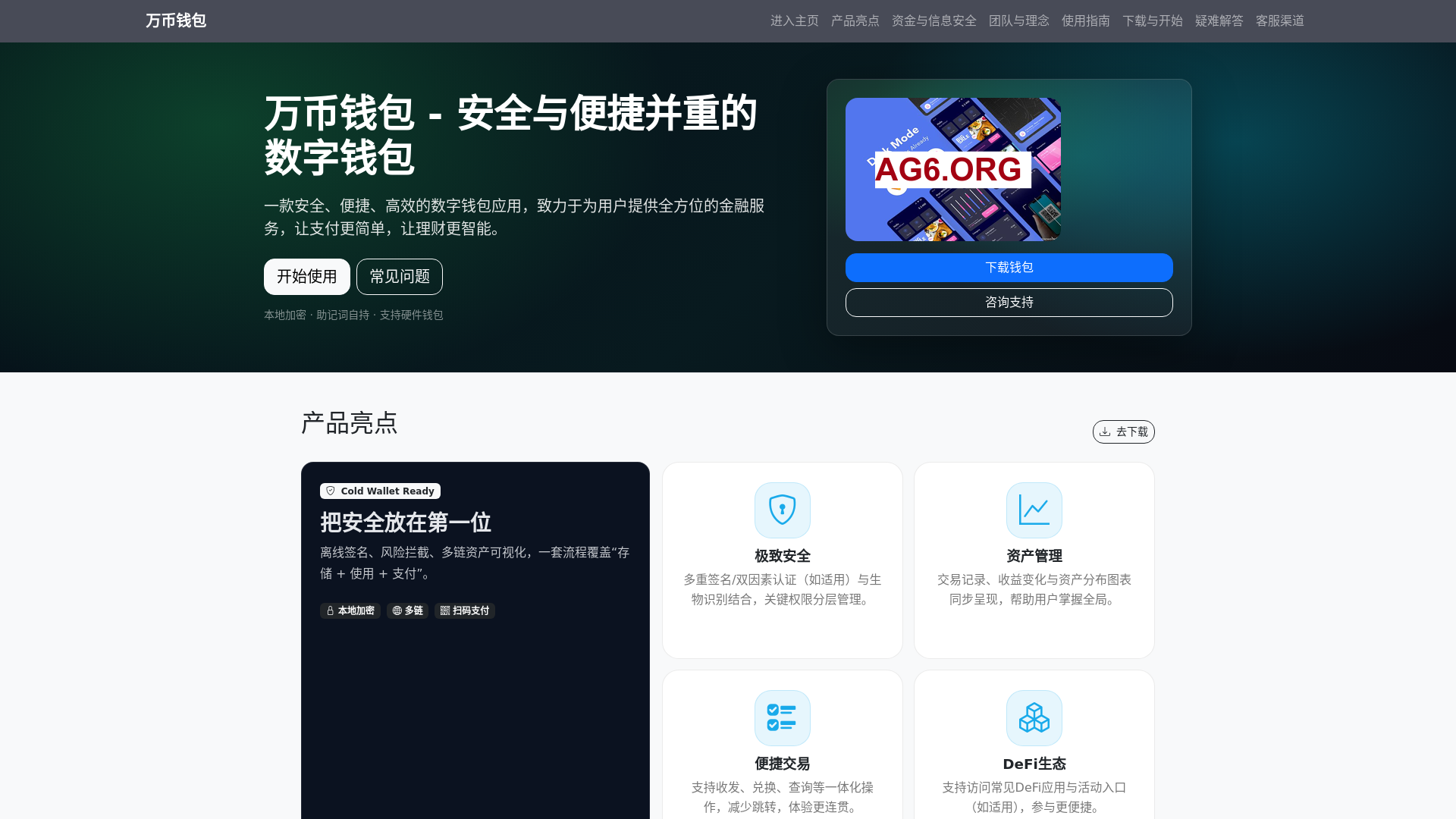1456x819 pixels.
Task: Navigate to 下载与开始 section
Action: (1153, 20)
